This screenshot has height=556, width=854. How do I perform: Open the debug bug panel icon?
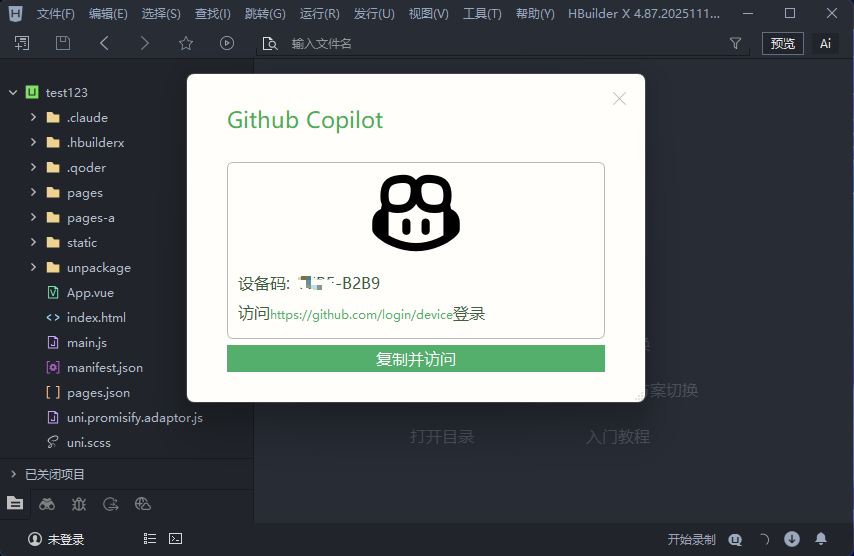79,504
